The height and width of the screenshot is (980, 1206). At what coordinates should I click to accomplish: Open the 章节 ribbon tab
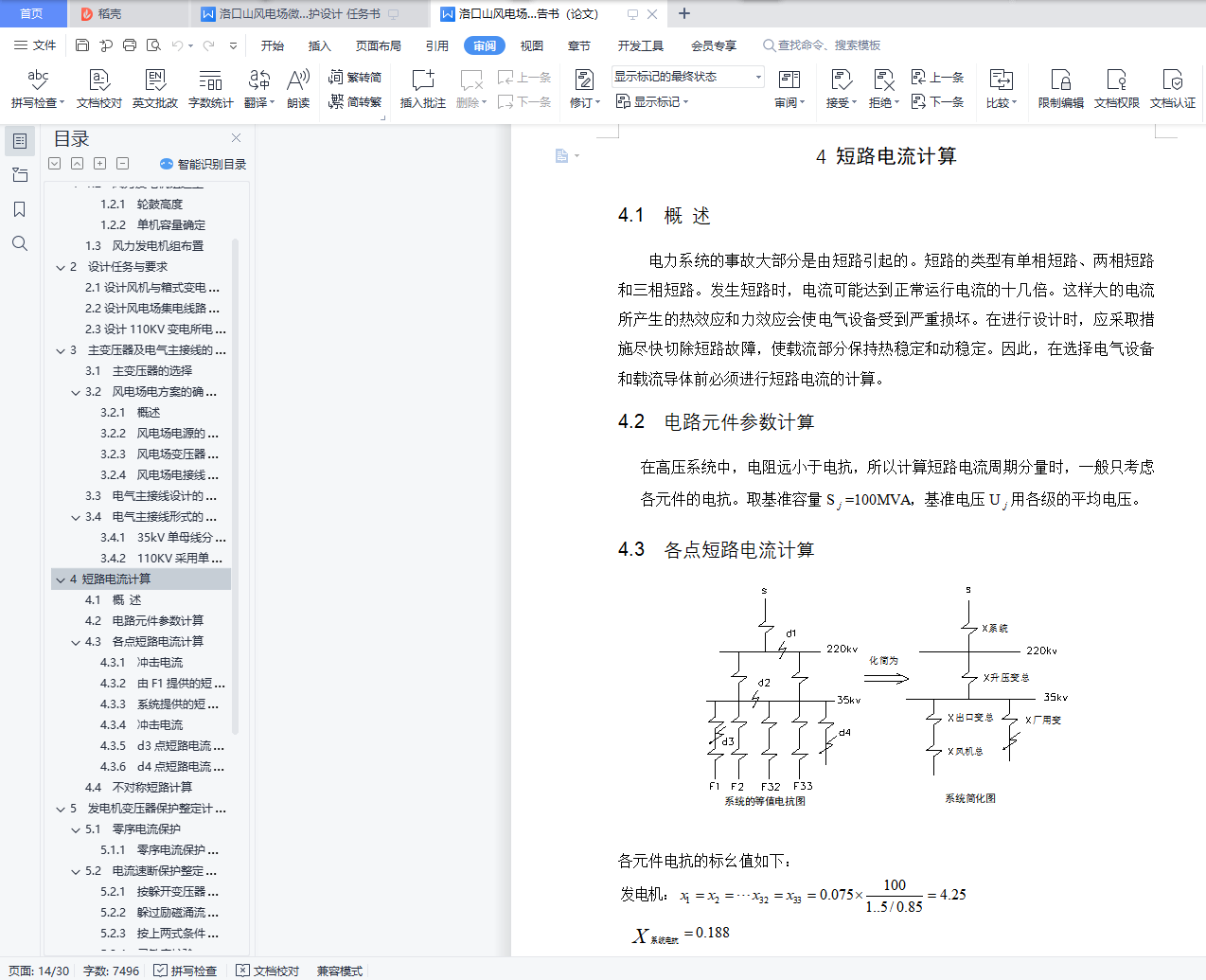tap(579, 45)
